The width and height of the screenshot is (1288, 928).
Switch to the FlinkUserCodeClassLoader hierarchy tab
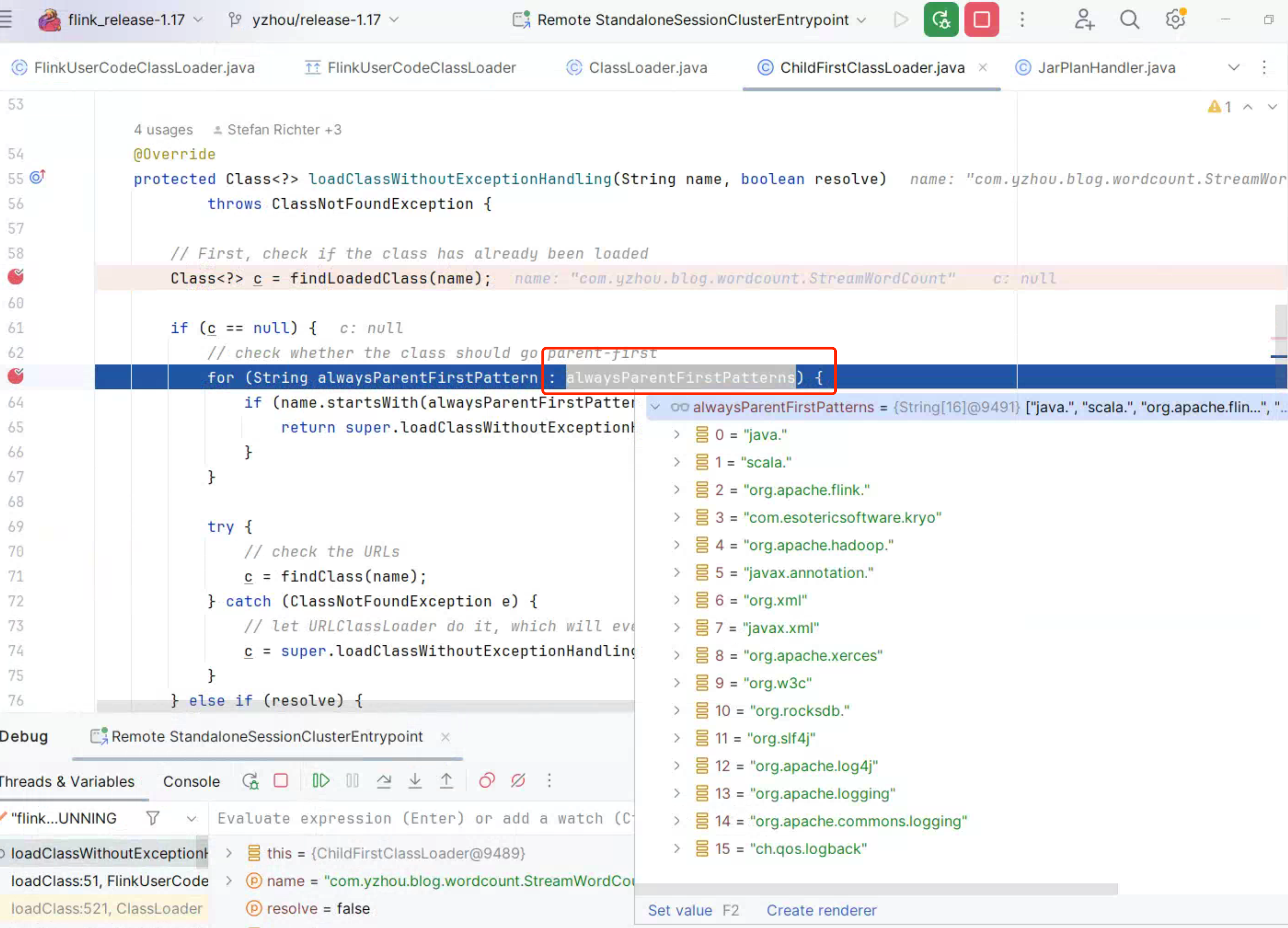(x=410, y=68)
